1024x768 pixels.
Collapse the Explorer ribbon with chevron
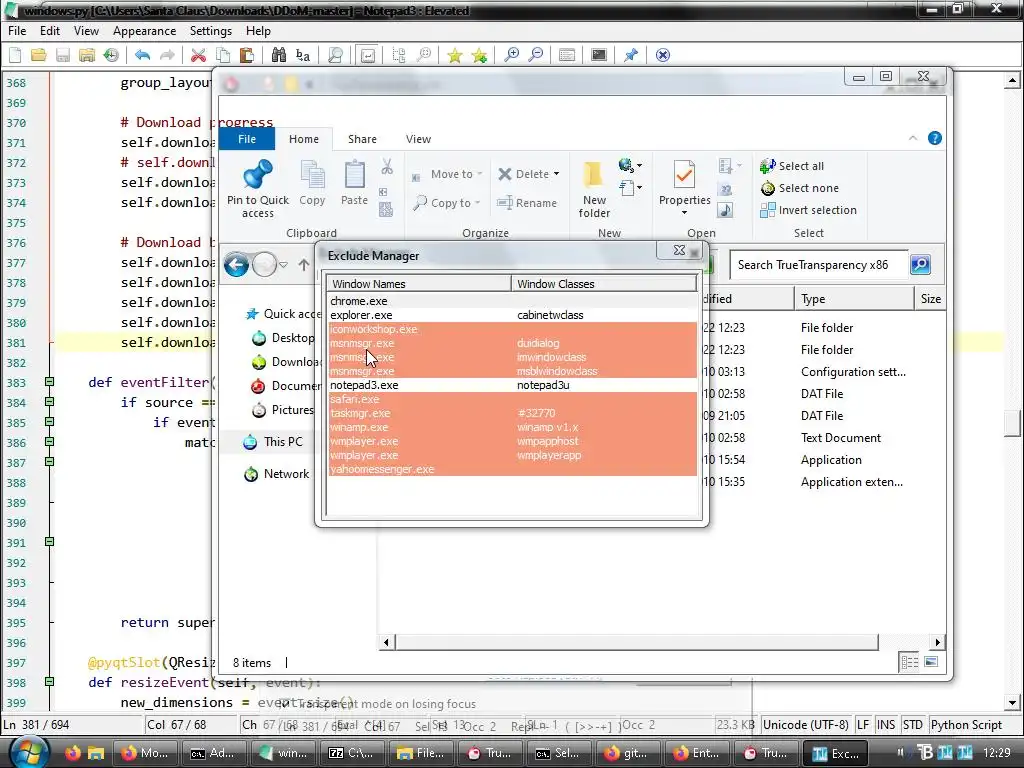pyautogui.click(x=913, y=138)
